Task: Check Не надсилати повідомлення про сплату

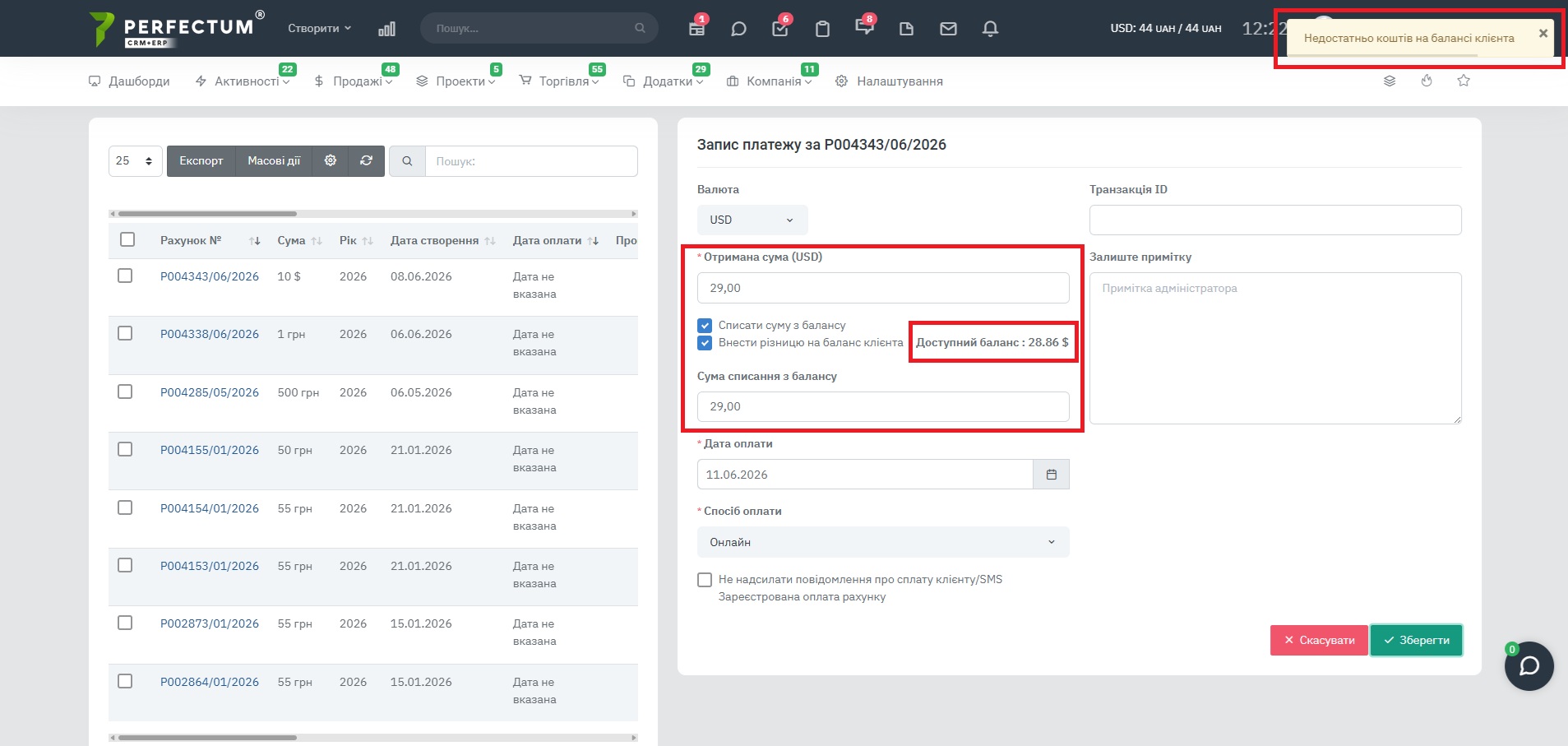Action: (x=705, y=580)
